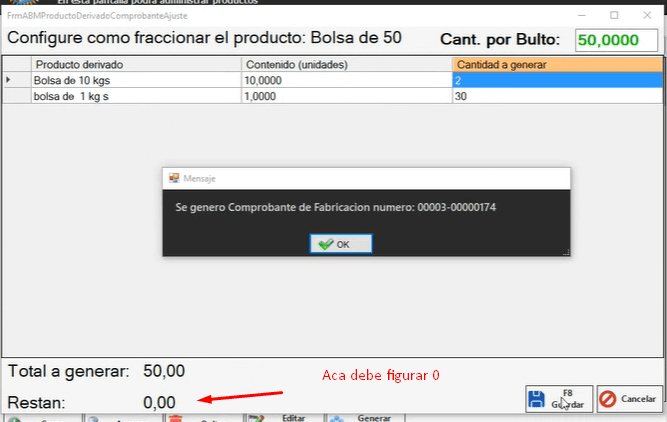Click the message dialog resize grip
The image size is (667, 422).
coord(565,252)
